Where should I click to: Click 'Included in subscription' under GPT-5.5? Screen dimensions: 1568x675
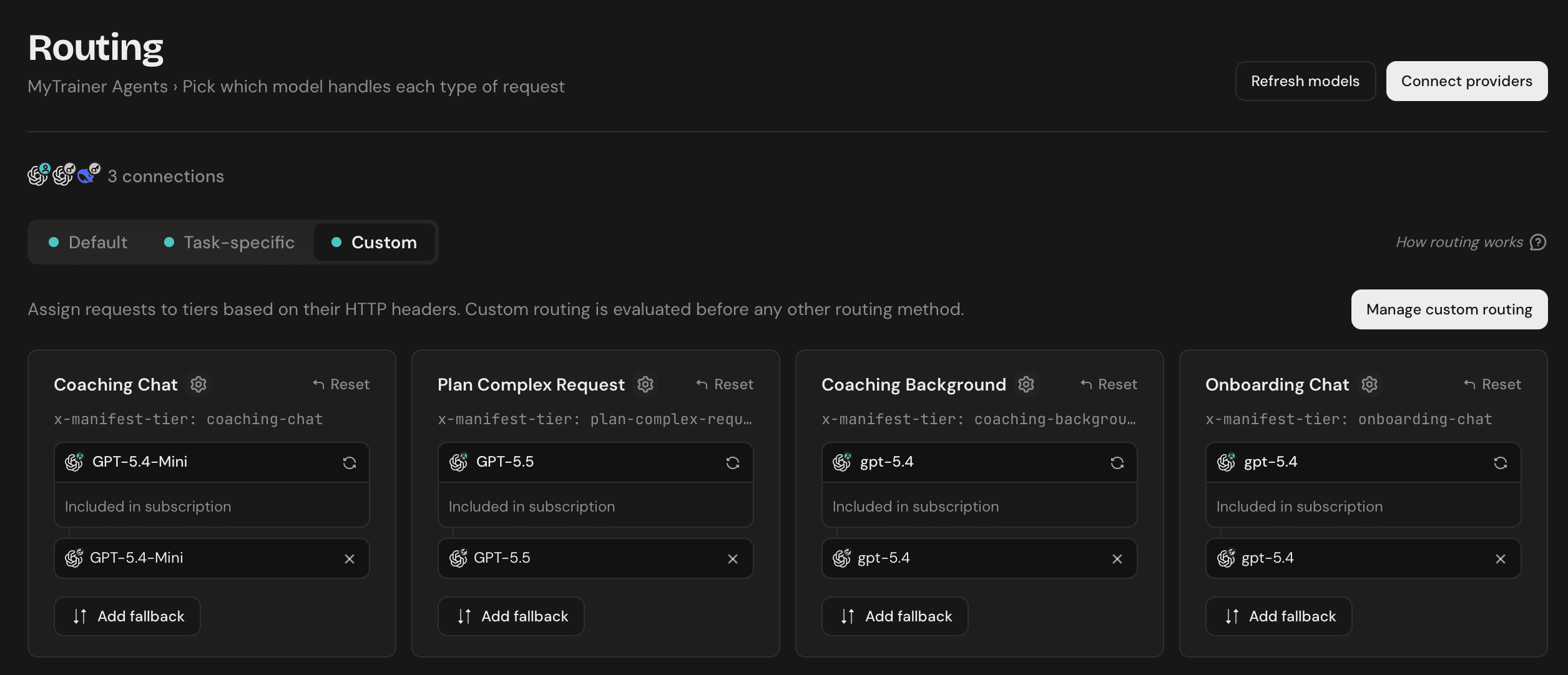point(532,507)
